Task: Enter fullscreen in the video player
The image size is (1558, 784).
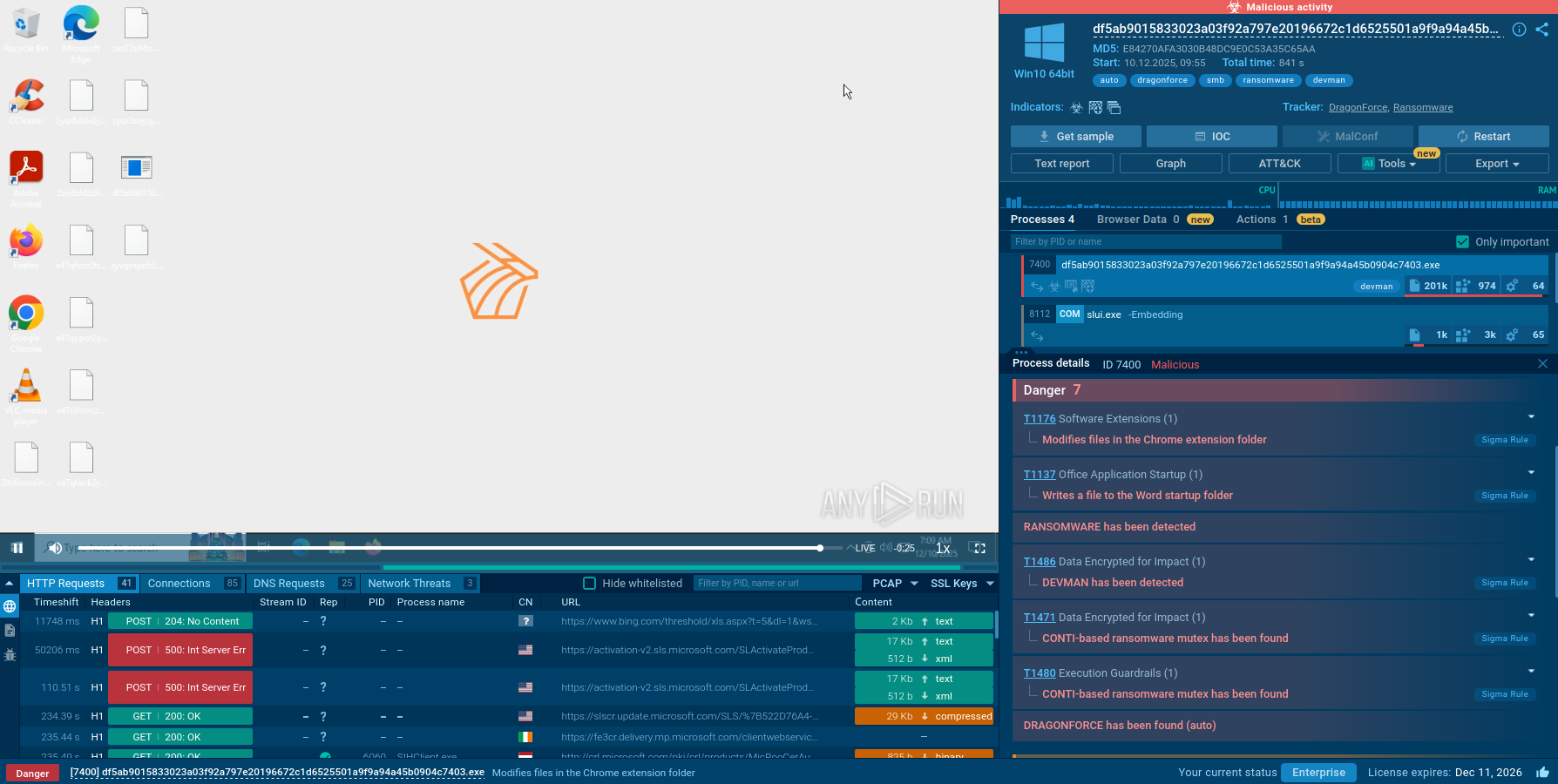Action: [x=979, y=548]
